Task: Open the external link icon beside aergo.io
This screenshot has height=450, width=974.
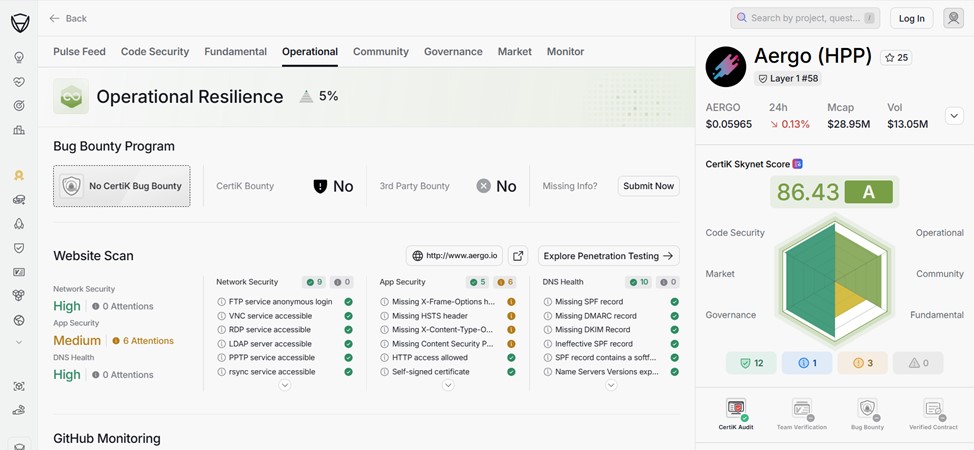Action: coord(517,256)
